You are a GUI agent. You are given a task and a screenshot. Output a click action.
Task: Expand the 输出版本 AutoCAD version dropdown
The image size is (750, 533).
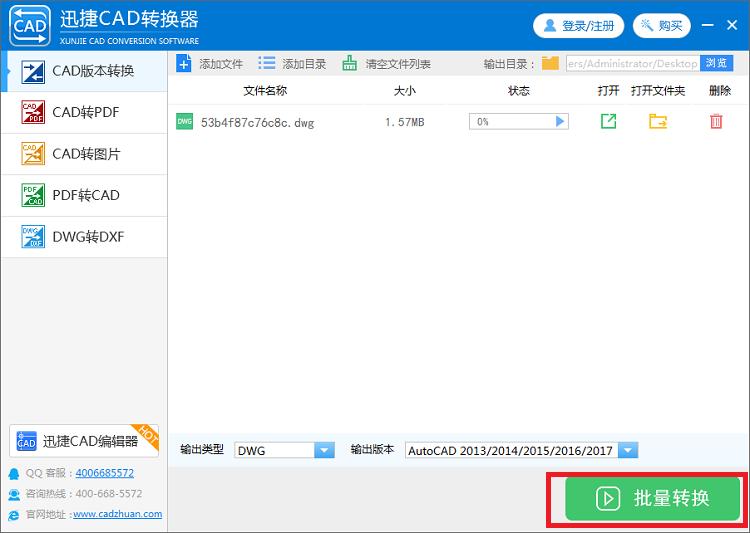click(x=628, y=450)
